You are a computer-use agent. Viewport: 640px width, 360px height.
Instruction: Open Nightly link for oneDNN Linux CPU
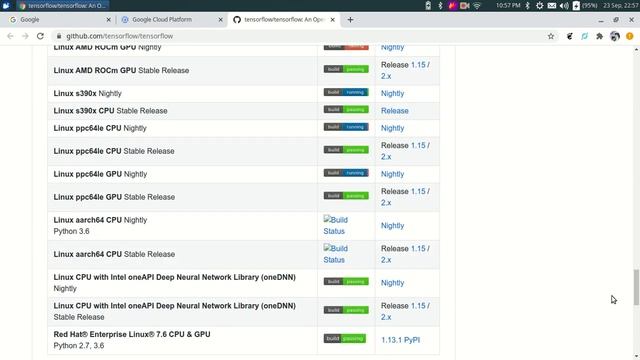pos(392,282)
